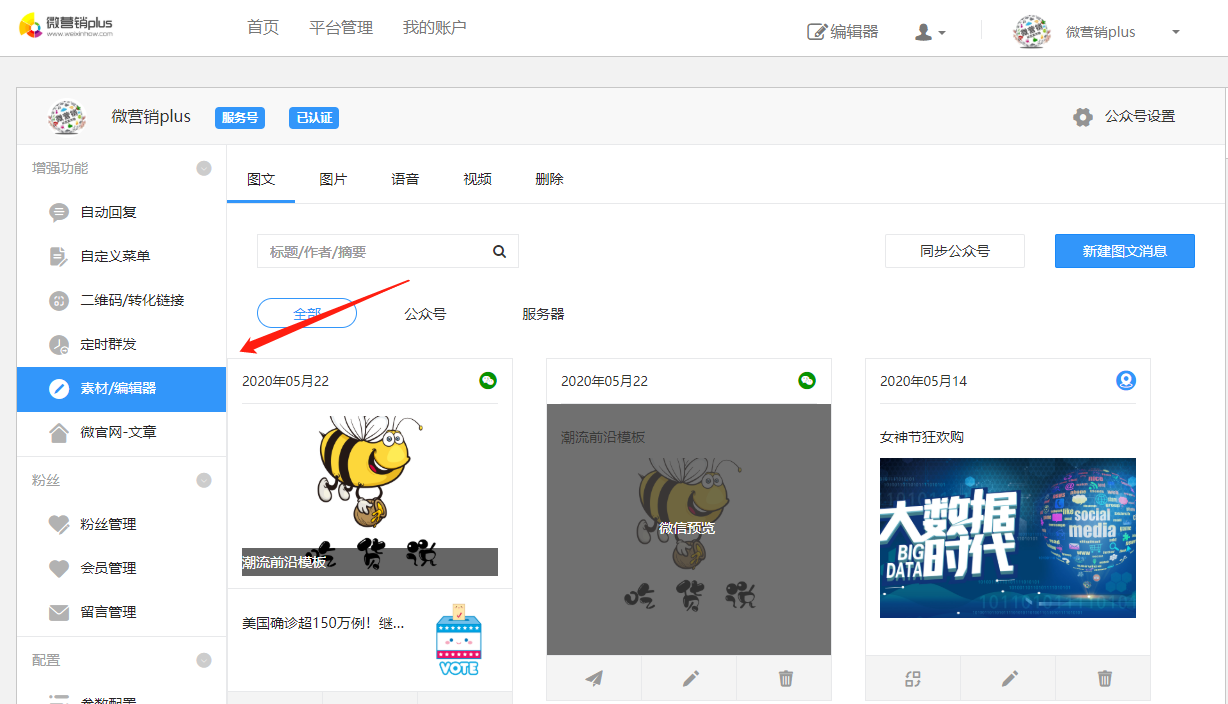The image size is (1228, 704).
Task: Select the 服务器 filter
Action: coord(543,313)
